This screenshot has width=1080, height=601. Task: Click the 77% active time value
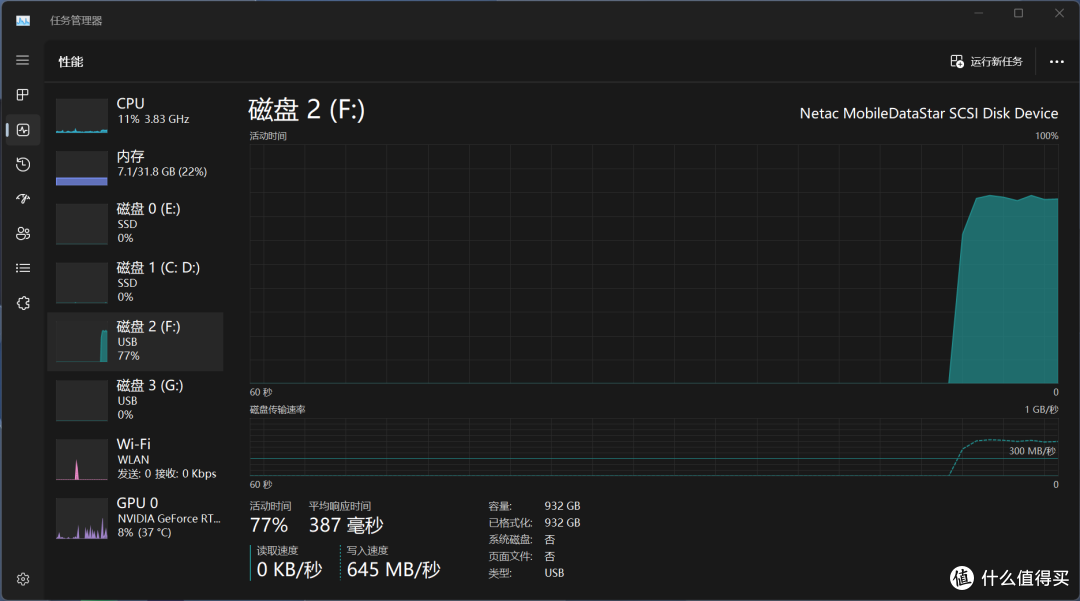[x=269, y=525]
